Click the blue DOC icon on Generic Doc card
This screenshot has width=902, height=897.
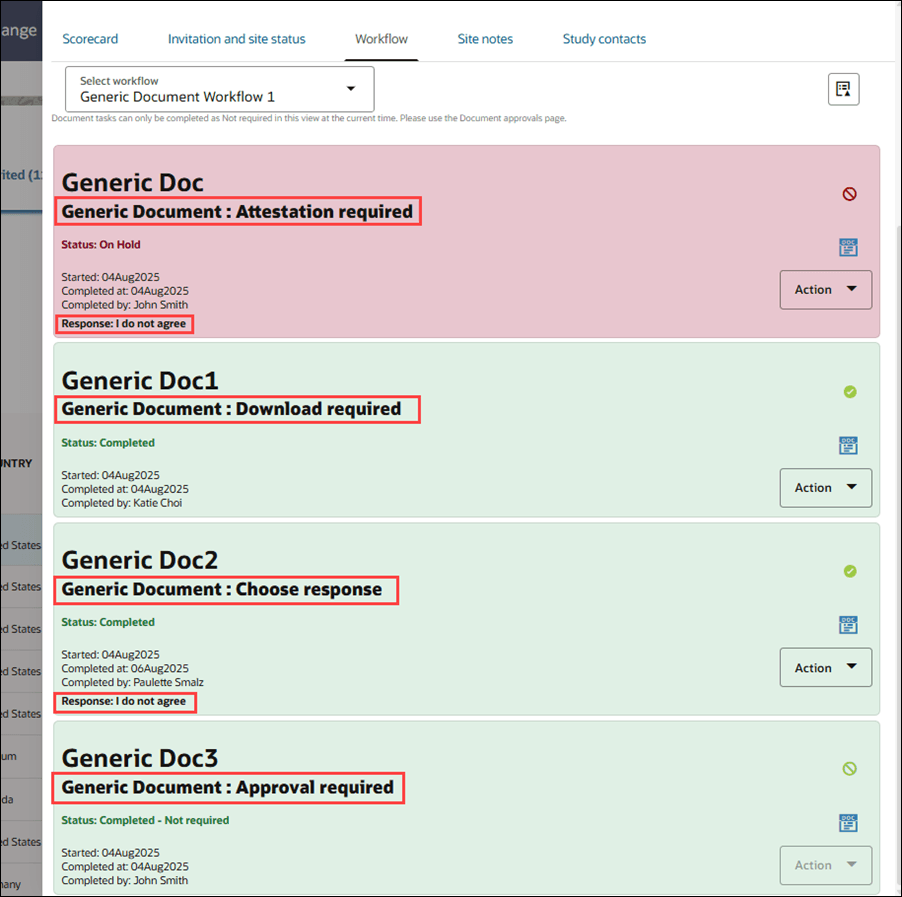click(848, 247)
